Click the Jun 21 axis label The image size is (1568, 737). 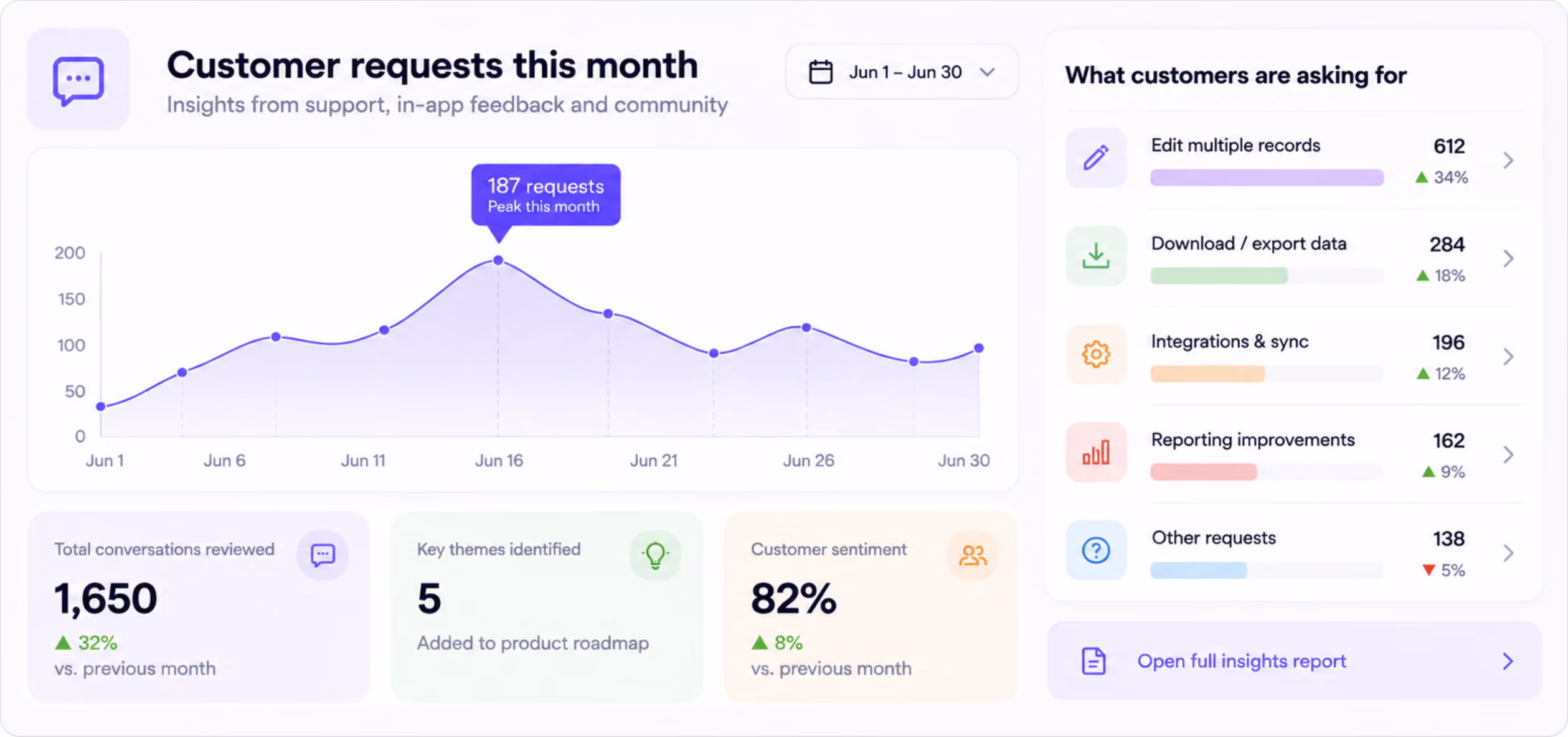[653, 461]
